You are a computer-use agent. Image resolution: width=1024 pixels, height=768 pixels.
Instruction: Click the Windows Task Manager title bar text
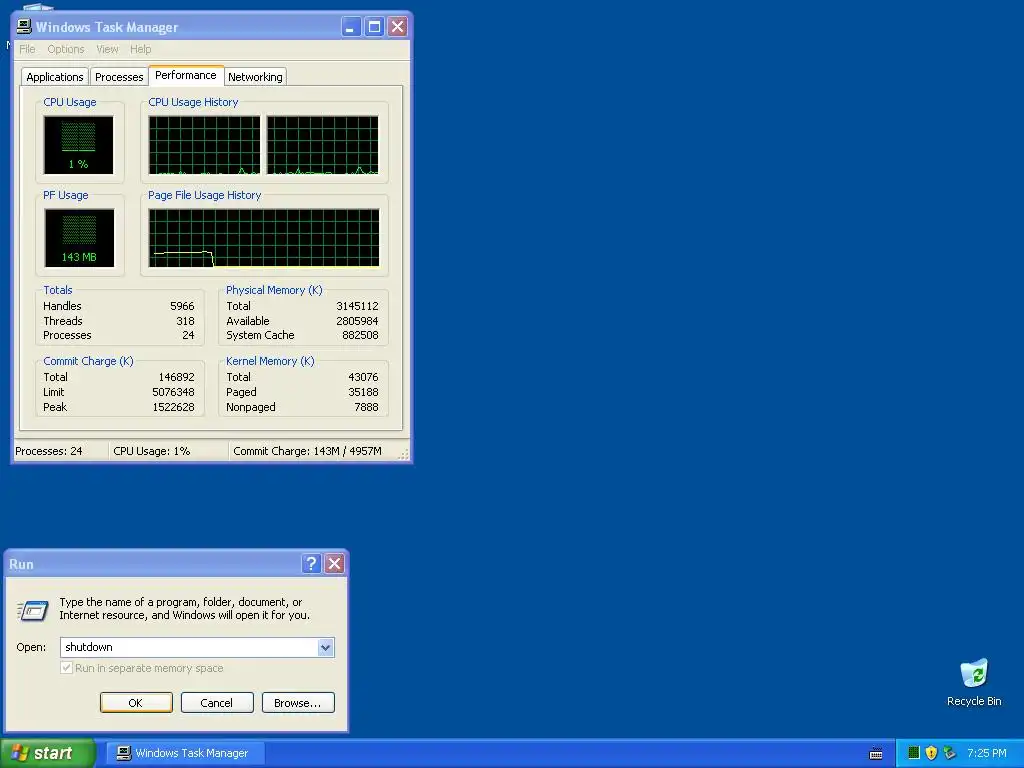coord(107,27)
